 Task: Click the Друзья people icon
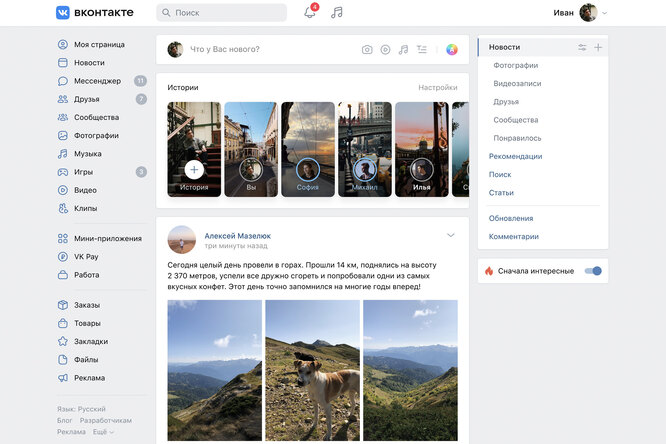[x=62, y=99]
